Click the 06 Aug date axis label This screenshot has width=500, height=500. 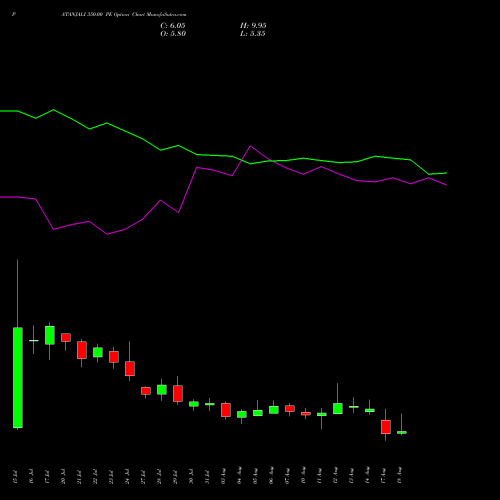[272, 475]
